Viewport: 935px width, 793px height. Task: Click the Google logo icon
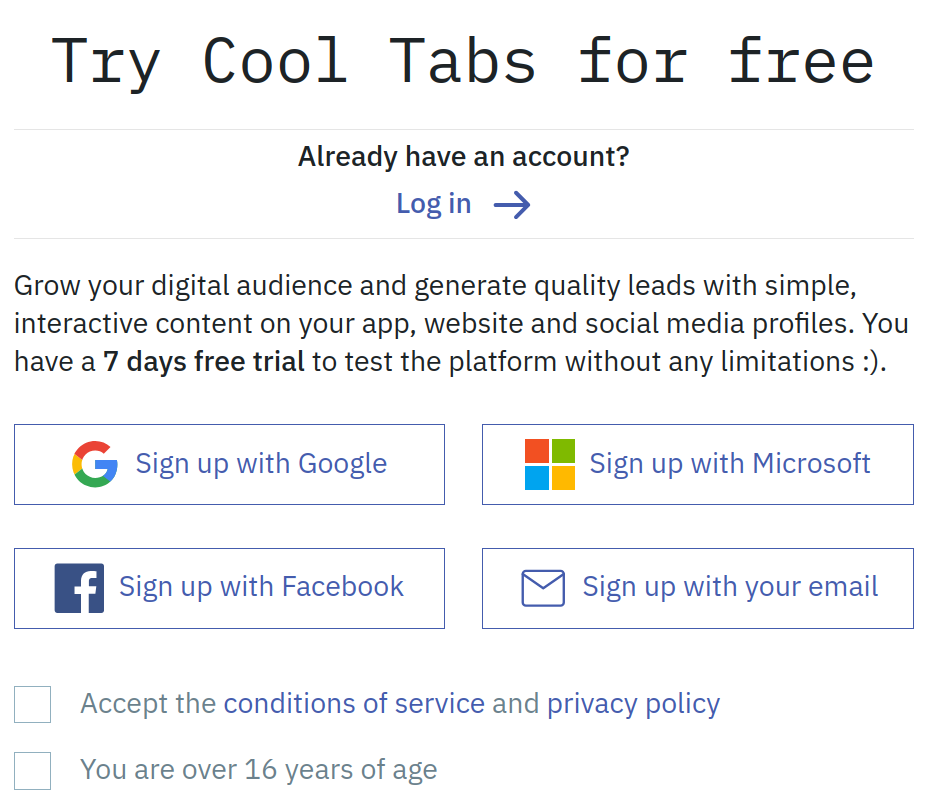[95, 464]
